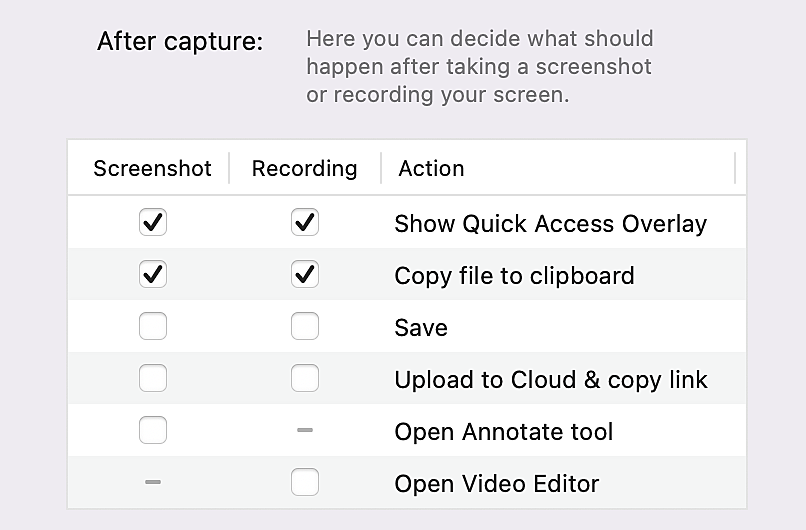Screen dimensions: 806x530
Task: Enable Save for Recording
Action: pyautogui.click(x=305, y=326)
